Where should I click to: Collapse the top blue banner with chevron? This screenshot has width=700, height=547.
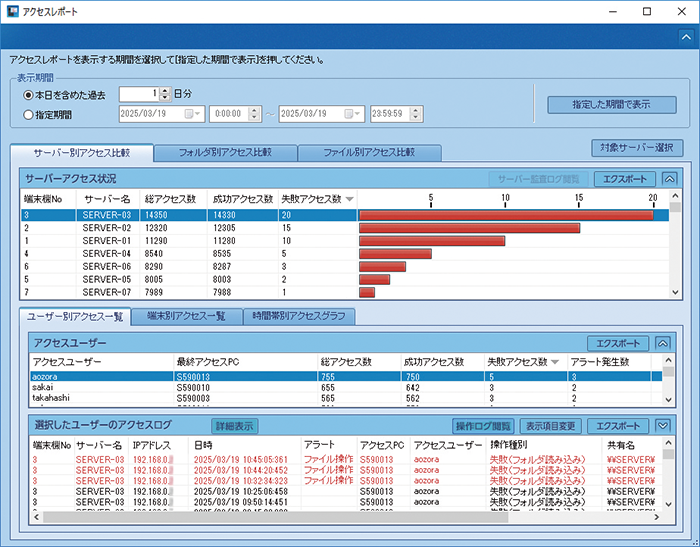tap(686, 37)
